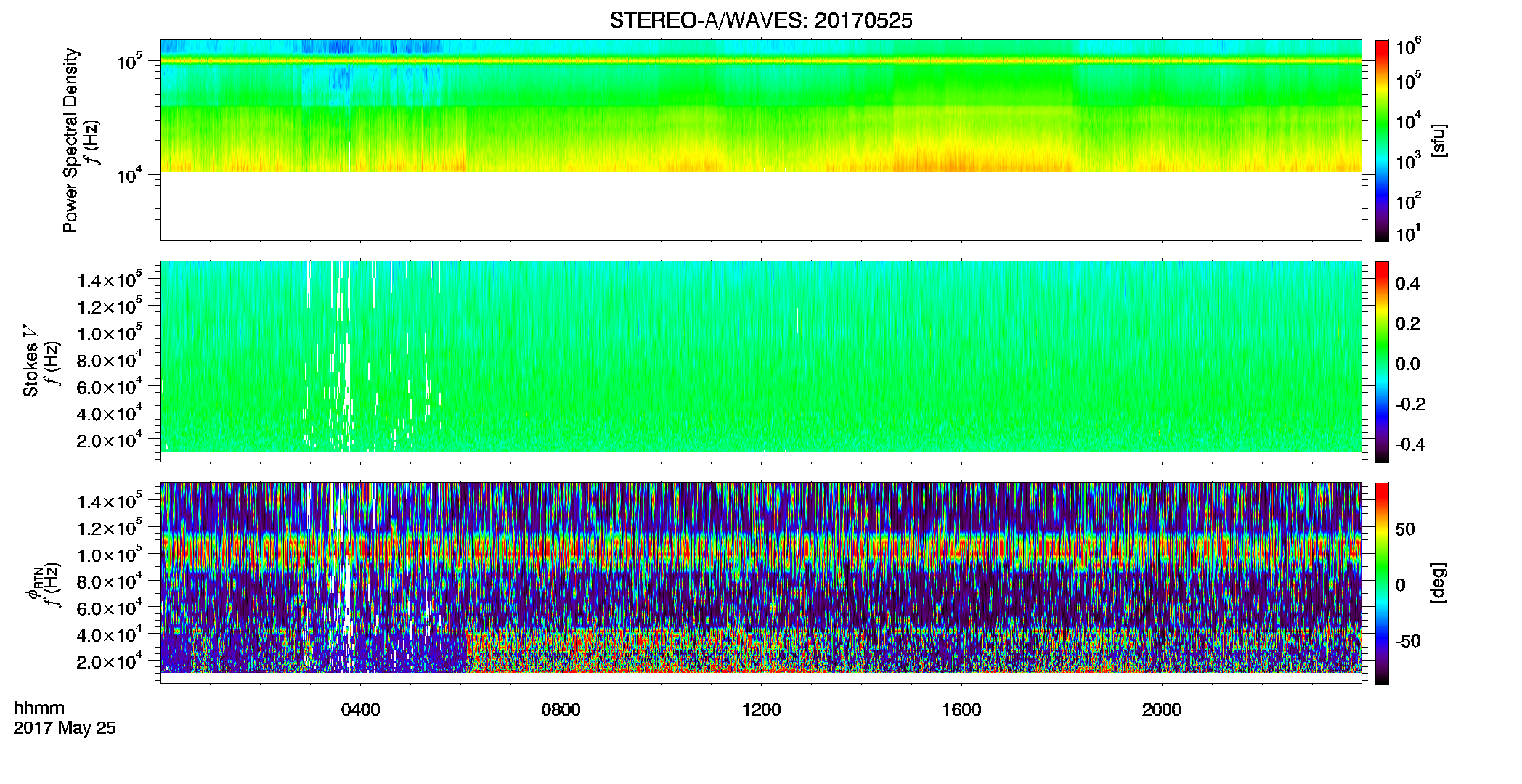This screenshot has height=784, width=1522.
Task: Click the hhmm time format label
Action: 39,708
